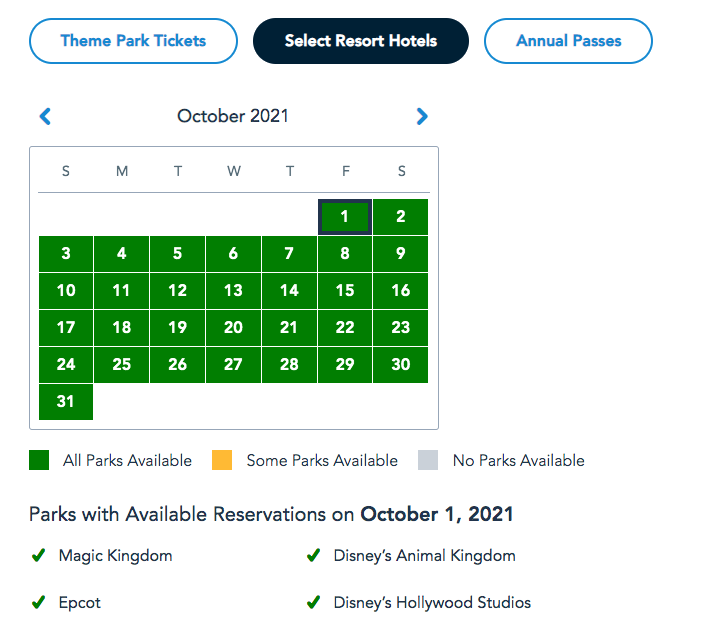The image size is (726, 633).
Task: Click Disney's Animal Kingdom green checkmark
Action: (313, 555)
